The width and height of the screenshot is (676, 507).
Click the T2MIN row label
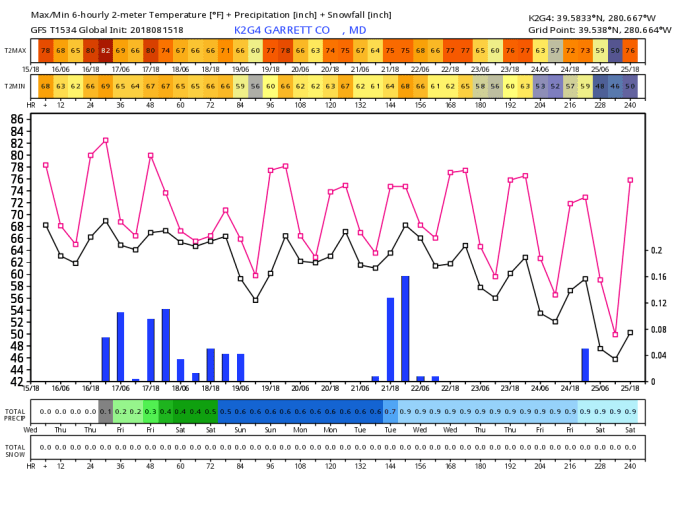click(x=16, y=86)
